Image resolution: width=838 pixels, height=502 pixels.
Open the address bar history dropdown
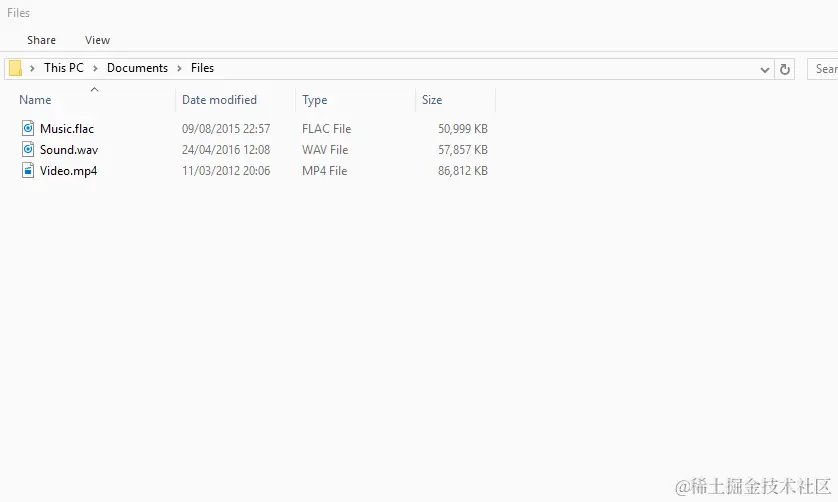(765, 69)
